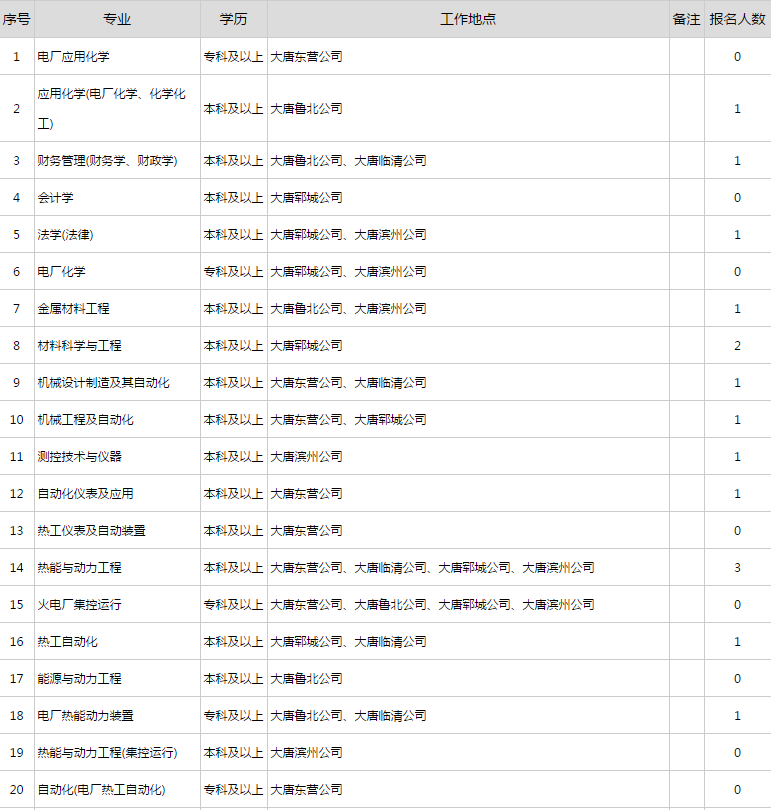Viewport: 771px width, 810px height.
Task: Select the 热工自动化 major cell
Action: pos(67,642)
